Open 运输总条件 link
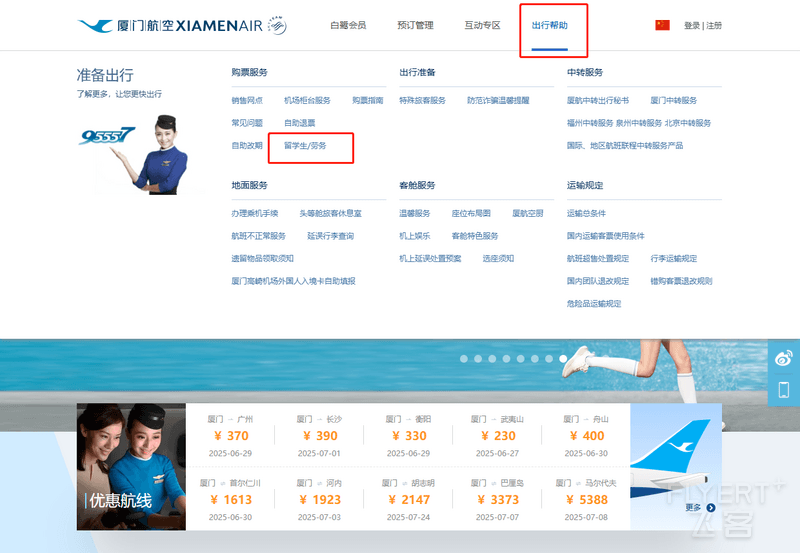The width and height of the screenshot is (800, 553). point(586,213)
